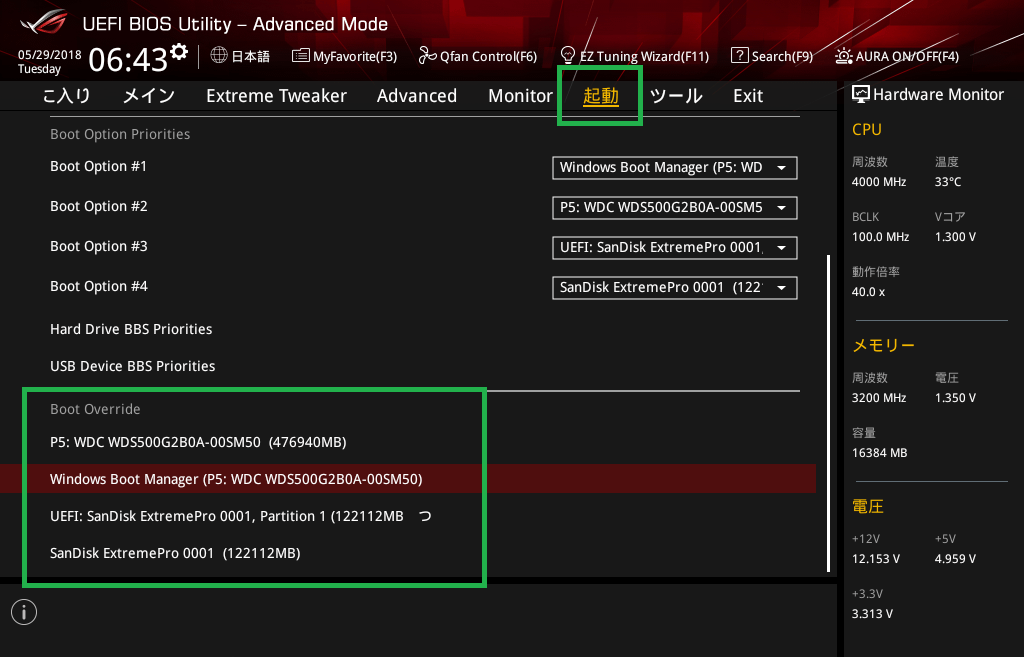The width and height of the screenshot is (1024, 657).
Task: Launch EZ Tuning Wizard(F11)
Action: 635,56
